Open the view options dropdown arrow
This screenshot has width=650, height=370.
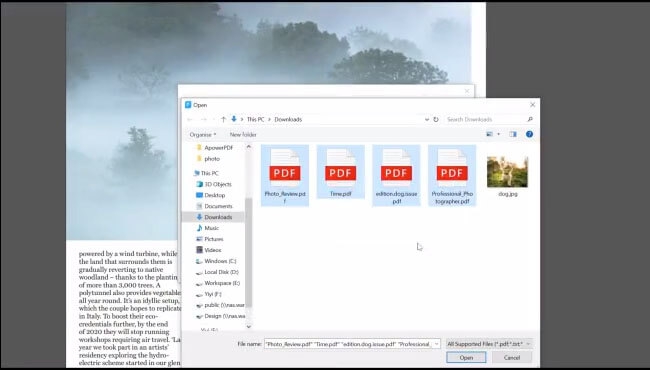point(498,134)
